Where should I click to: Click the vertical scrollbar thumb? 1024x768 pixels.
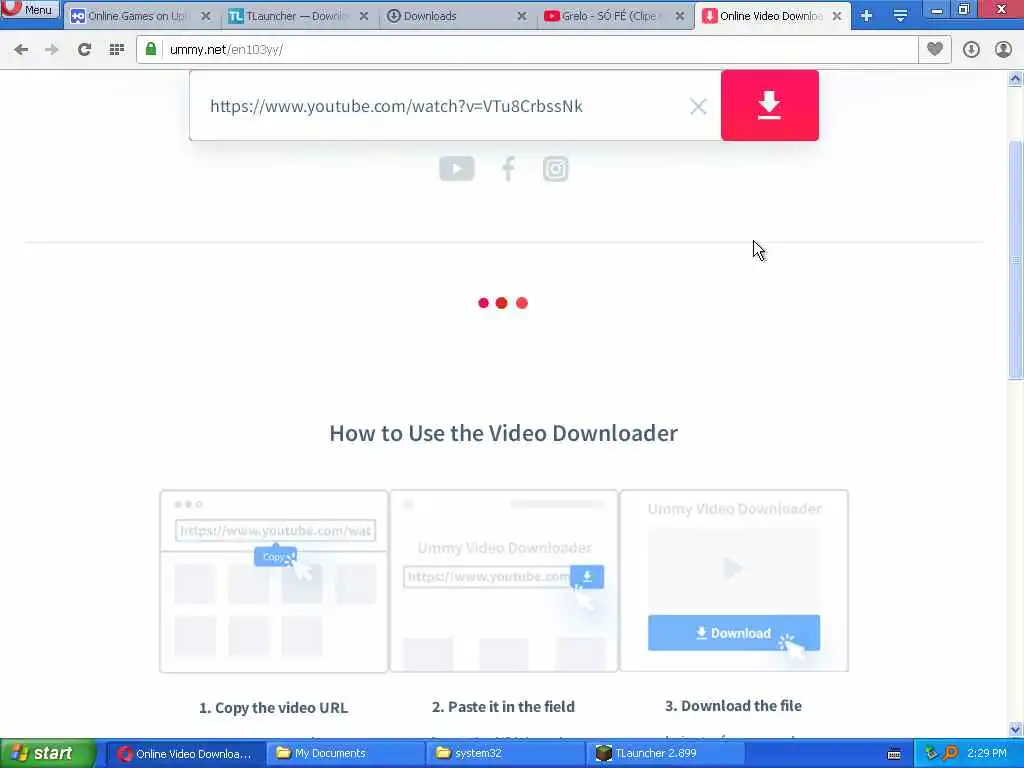[x=1016, y=259]
